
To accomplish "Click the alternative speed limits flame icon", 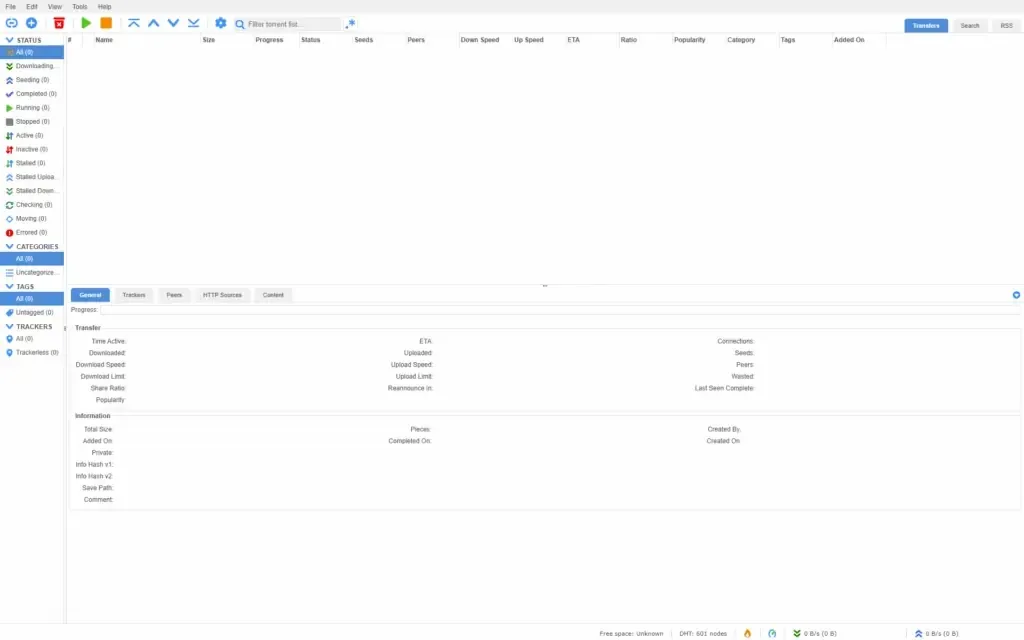I will [x=747, y=633].
